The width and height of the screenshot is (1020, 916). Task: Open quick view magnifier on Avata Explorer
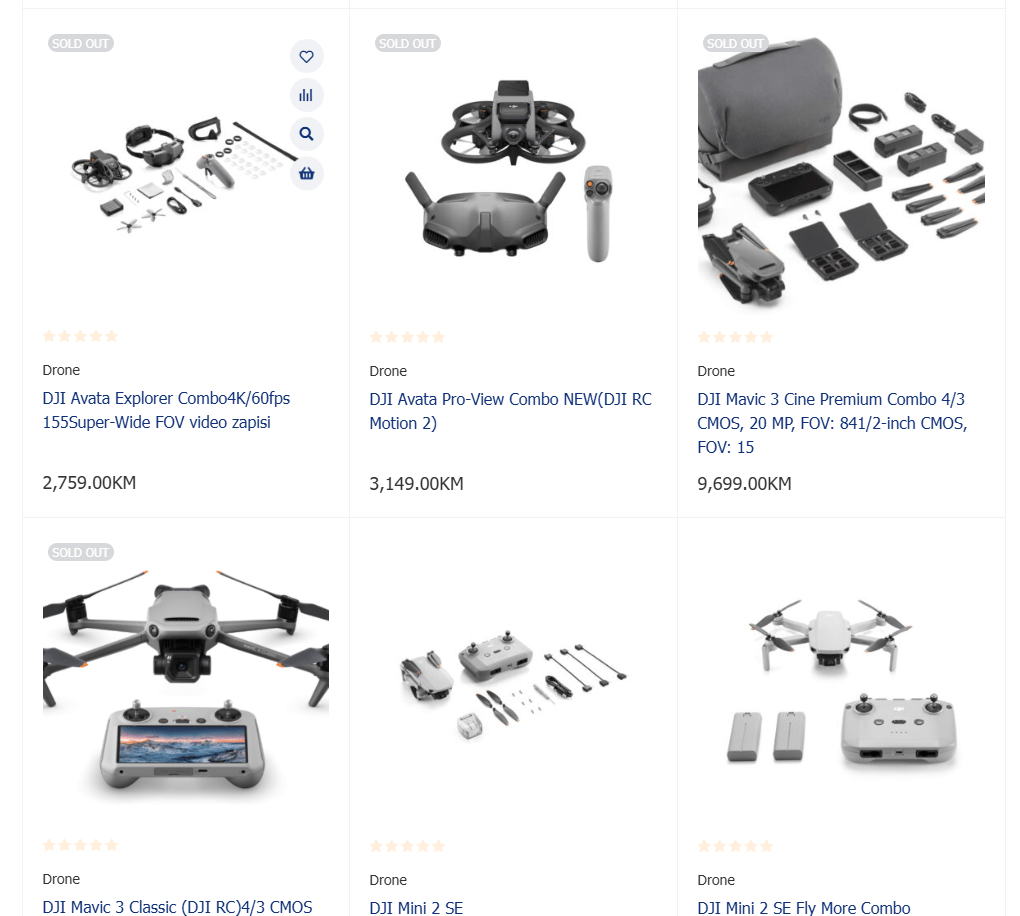306,134
